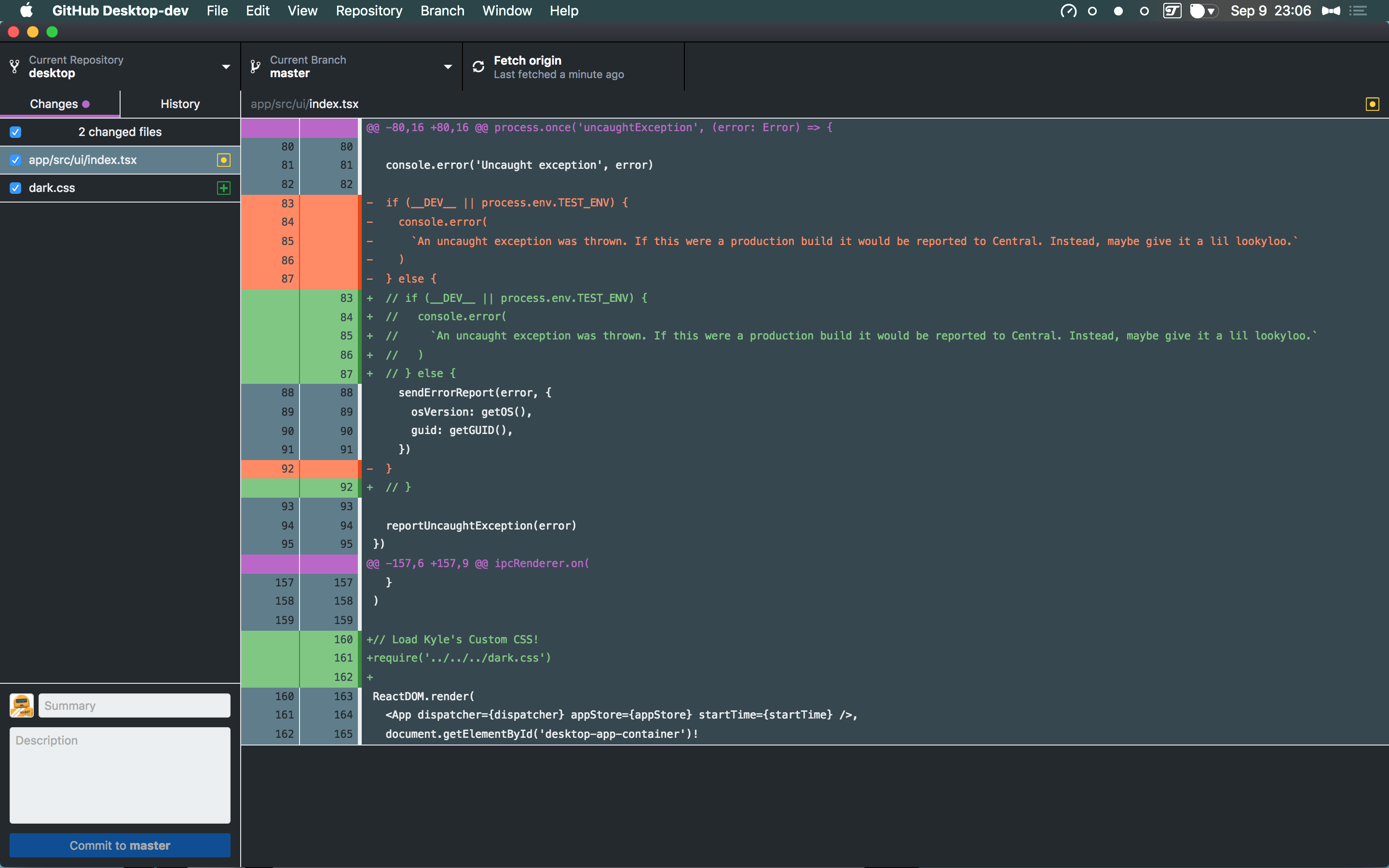Screen dimensions: 1389x868
Task: Uncheck the dark.css file checkbox
Action: [15, 188]
